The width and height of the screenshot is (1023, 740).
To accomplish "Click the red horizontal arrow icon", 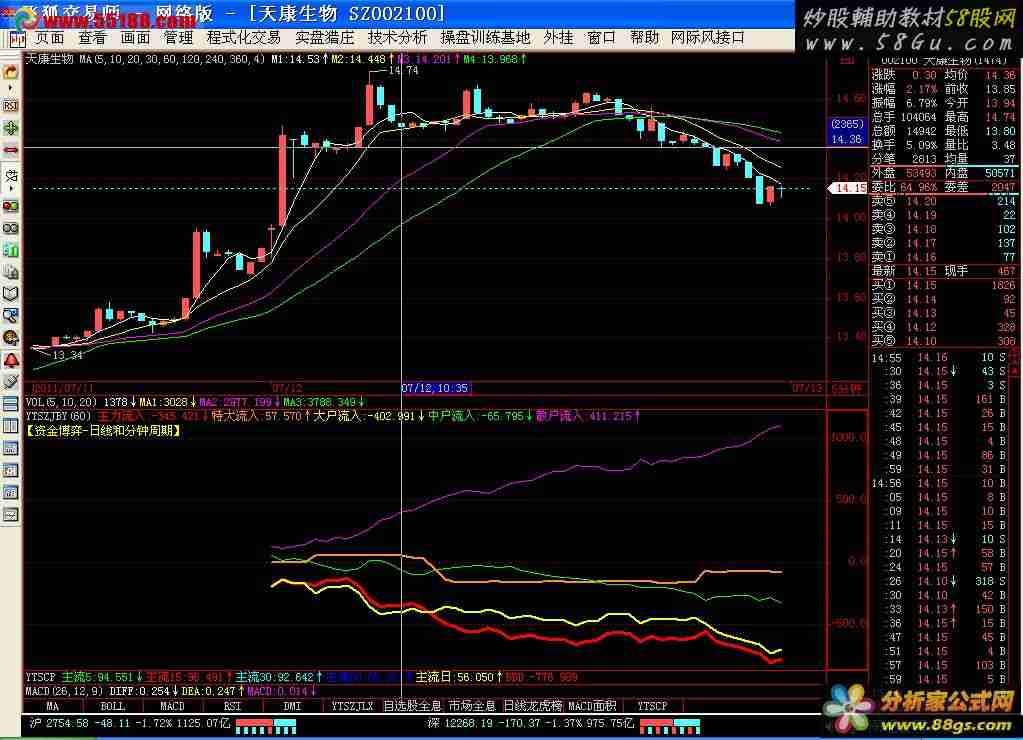I will (x=11, y=149).
